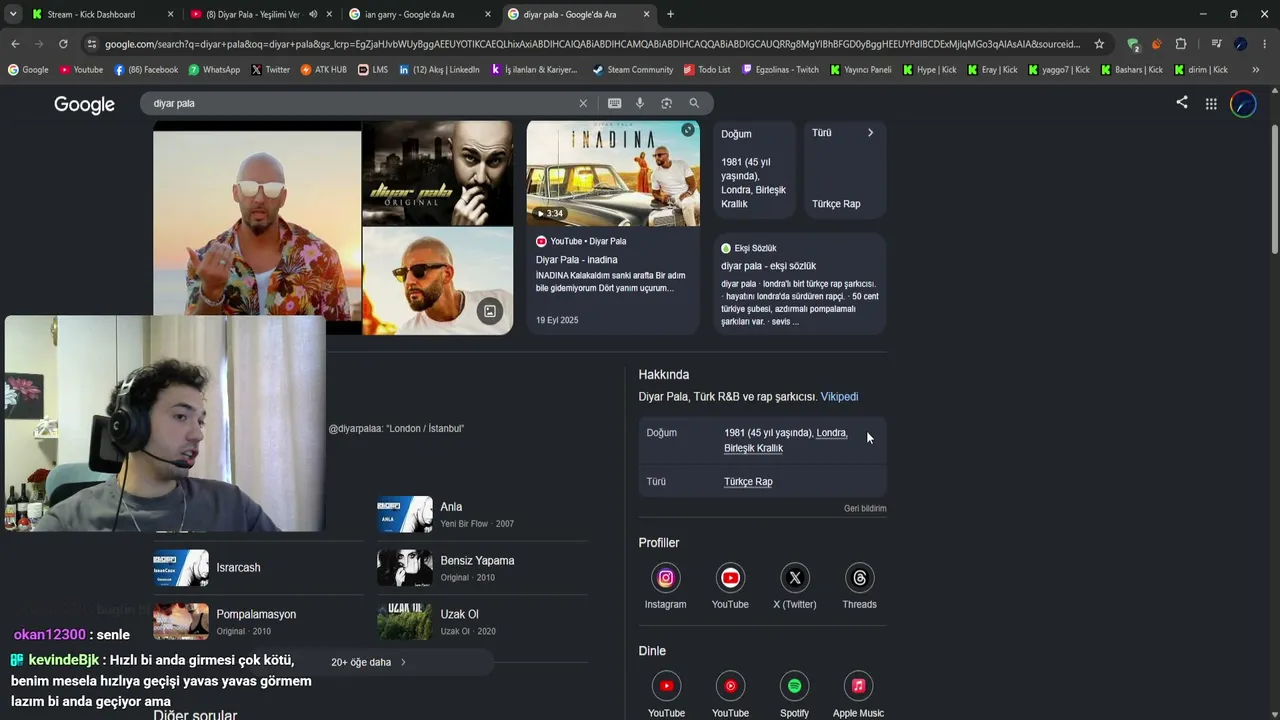This screenshot has height=720, width=1280.
Task: Open the Uzak Ol song
Action: pyautogui.click(x=482, y=622)
